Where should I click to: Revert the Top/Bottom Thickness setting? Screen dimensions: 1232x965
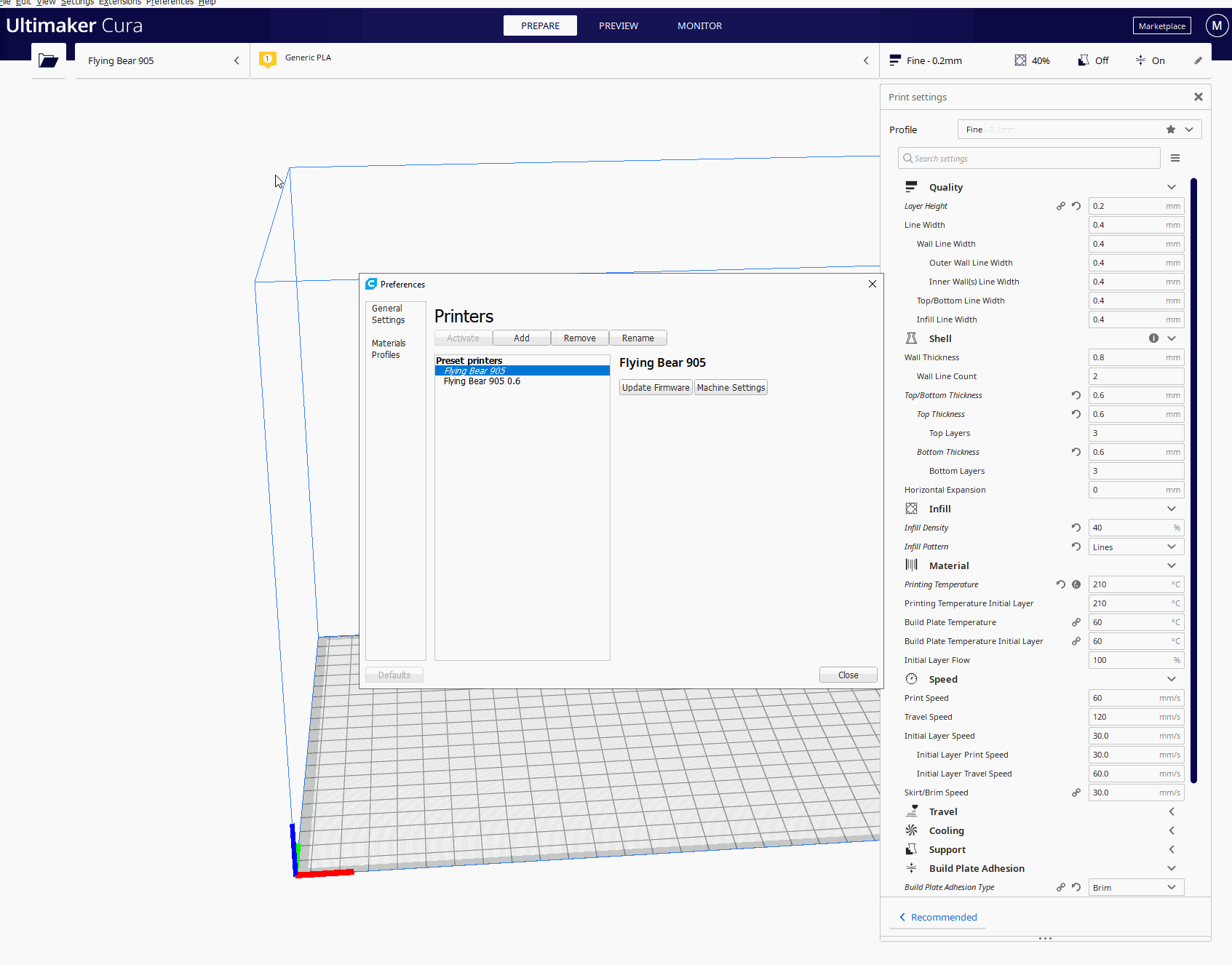[1076, 395]
